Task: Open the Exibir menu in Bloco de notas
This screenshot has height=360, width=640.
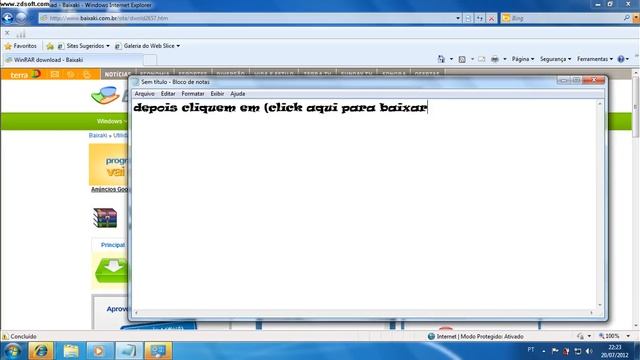Action: point(217,94)
